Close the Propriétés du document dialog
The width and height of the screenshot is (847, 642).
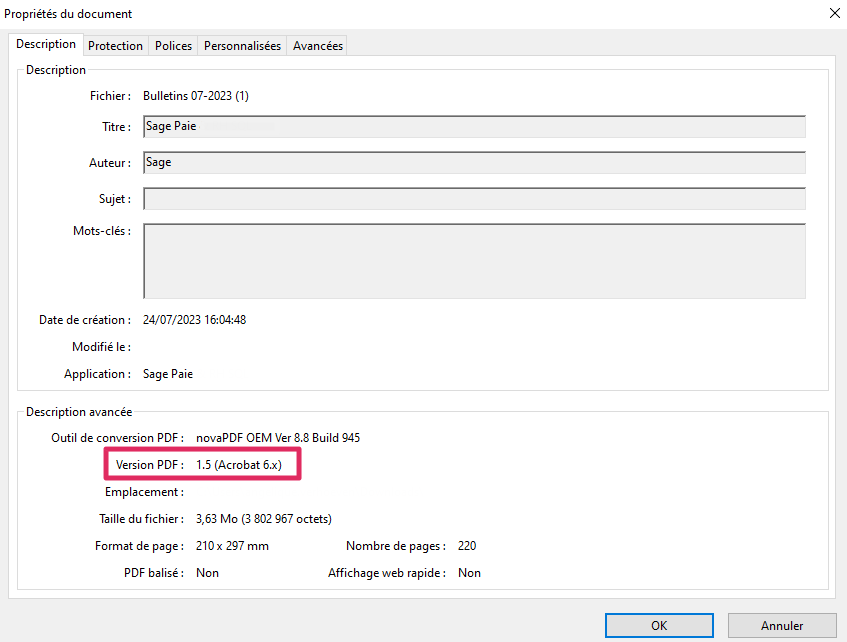click(x=834, y=13)
